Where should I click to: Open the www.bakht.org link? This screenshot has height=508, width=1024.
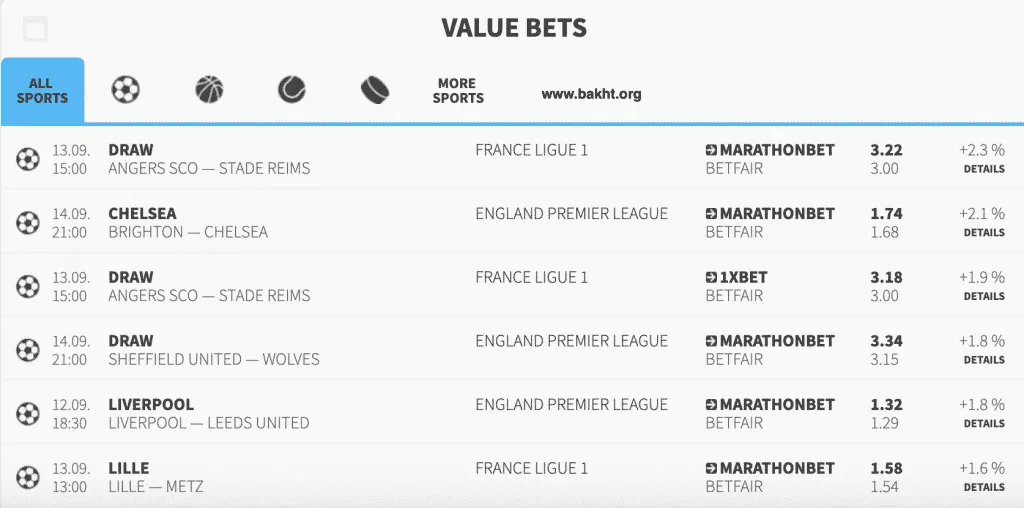591,94
